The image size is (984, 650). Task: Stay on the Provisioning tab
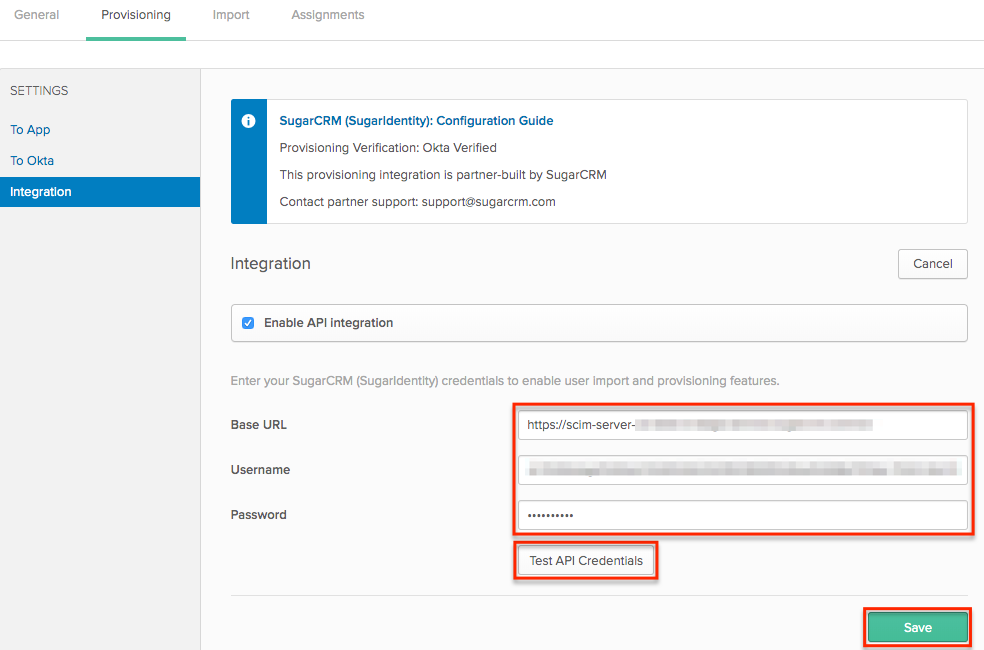135,15
